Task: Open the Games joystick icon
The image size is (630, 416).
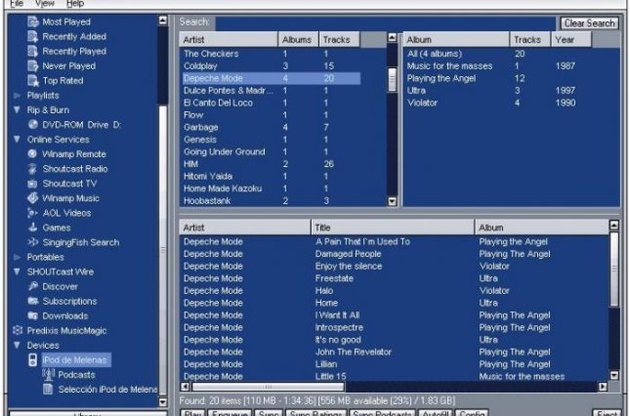Action: (33, 227)
